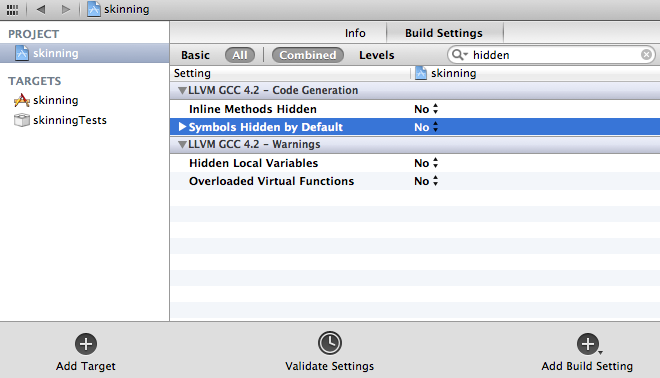Clear the search field with the X icon
The width and height of the screenshot is (660, 378).
point(647,55)
